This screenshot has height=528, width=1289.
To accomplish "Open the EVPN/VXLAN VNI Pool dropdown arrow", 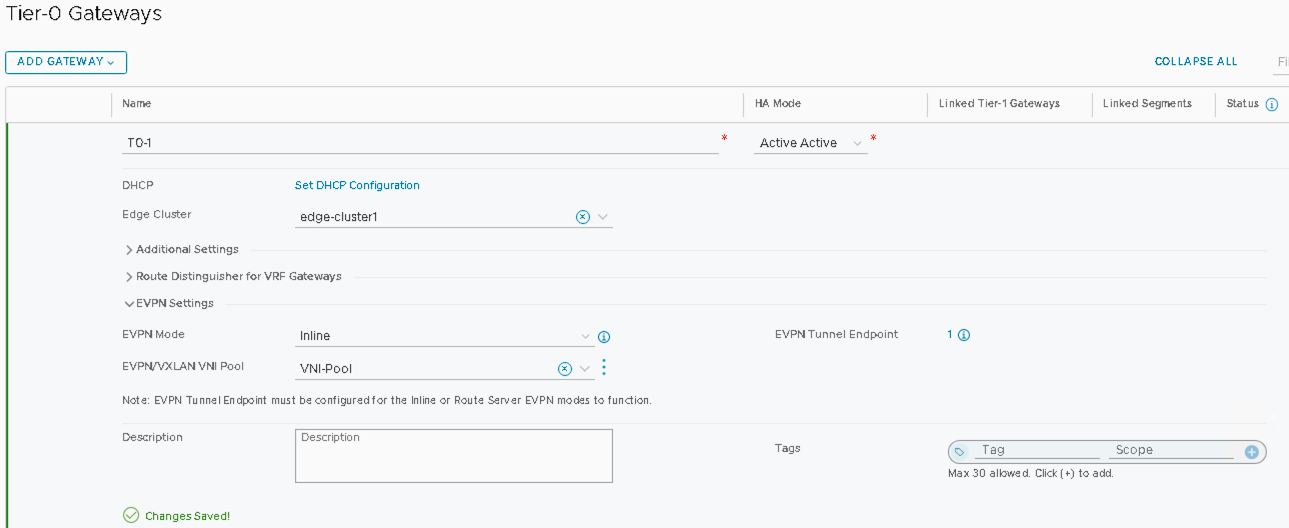I will pos(585,369).
